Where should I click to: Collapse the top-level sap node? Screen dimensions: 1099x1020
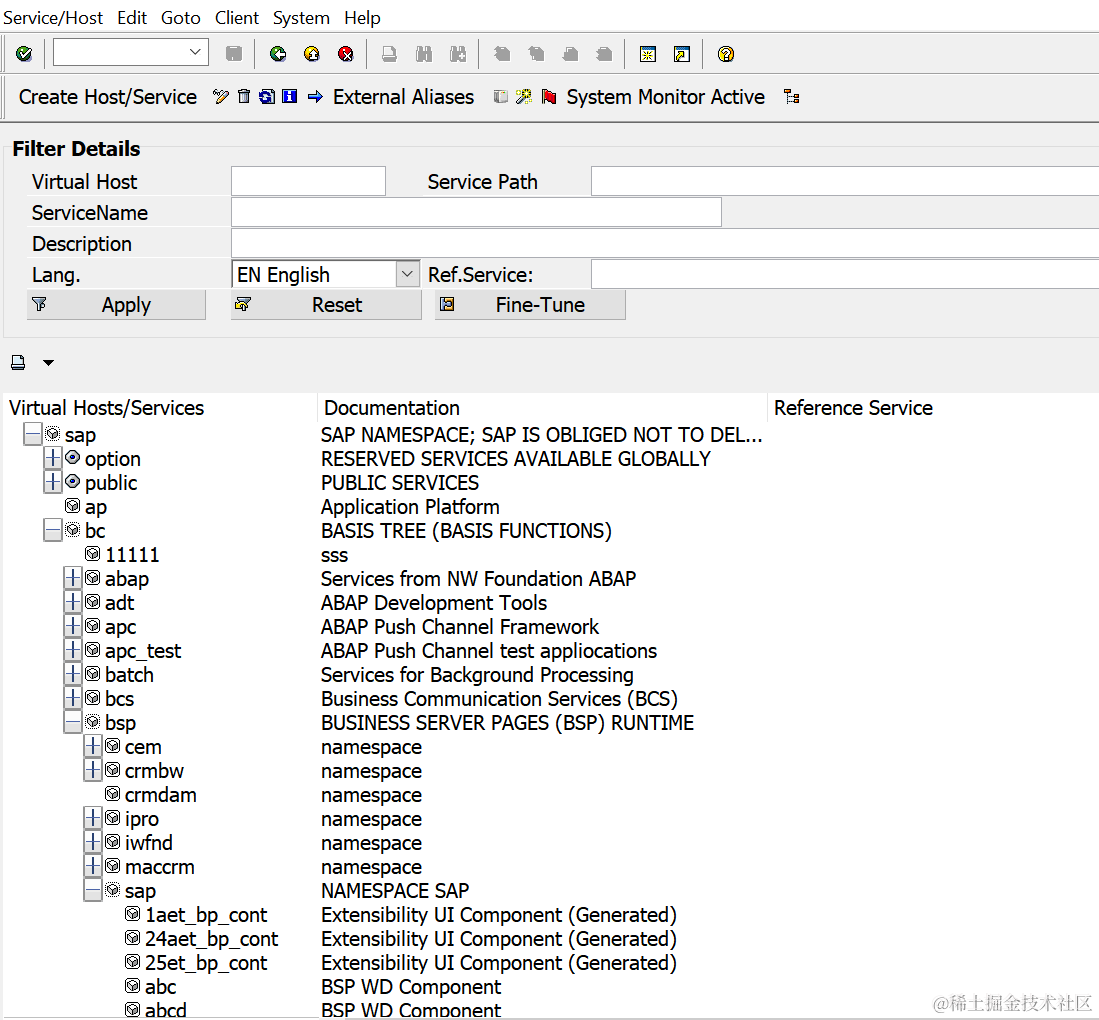32,434
